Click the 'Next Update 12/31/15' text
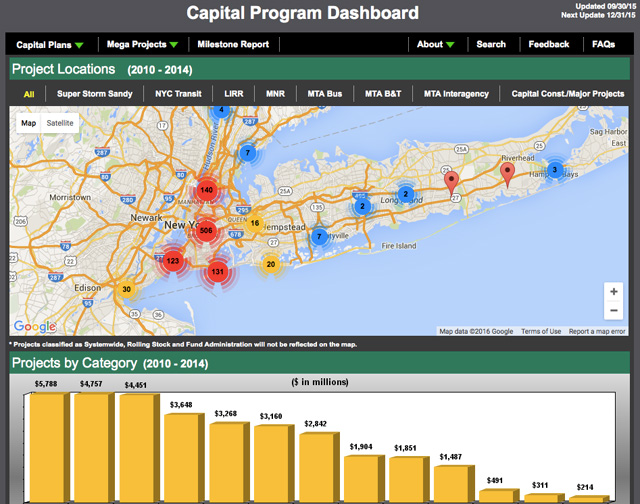The height and width of the screenshot is (504, 640). 598,15
